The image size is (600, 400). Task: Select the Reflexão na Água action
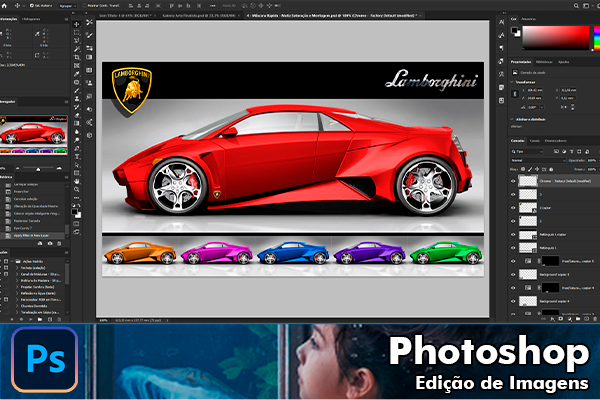tap(38, 293)
